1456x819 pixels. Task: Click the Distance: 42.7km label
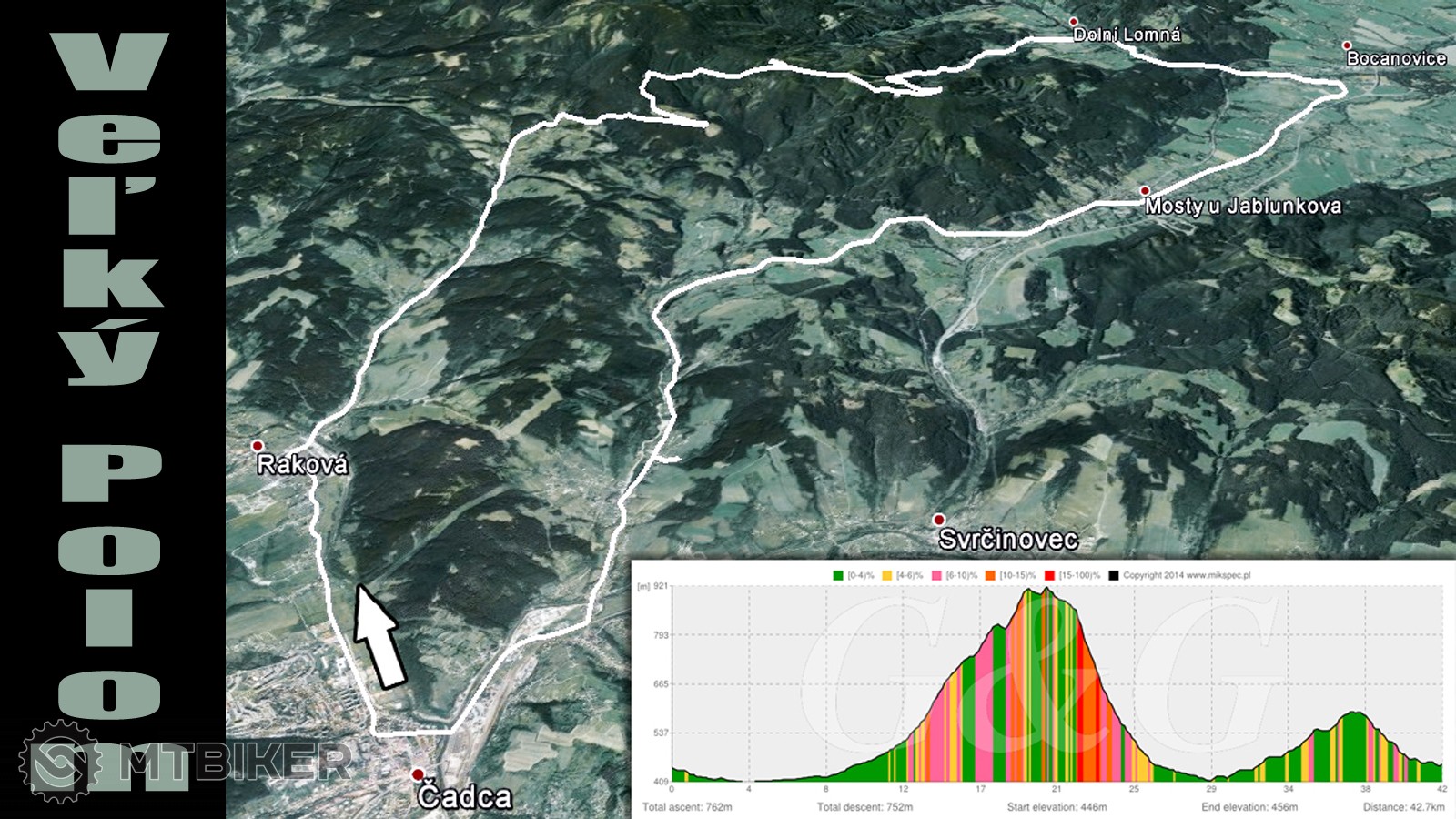tap(1403, 807)
